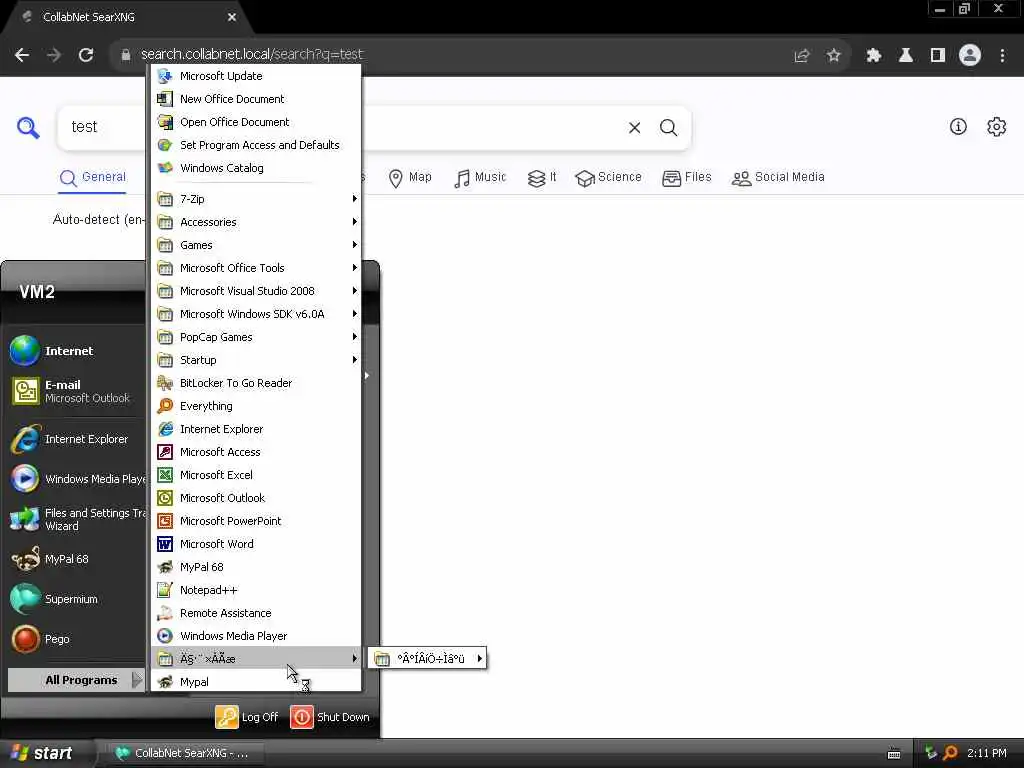The image size is (1024, 768).
Task: Open Windows Catalog
Action: coord(256,168)
